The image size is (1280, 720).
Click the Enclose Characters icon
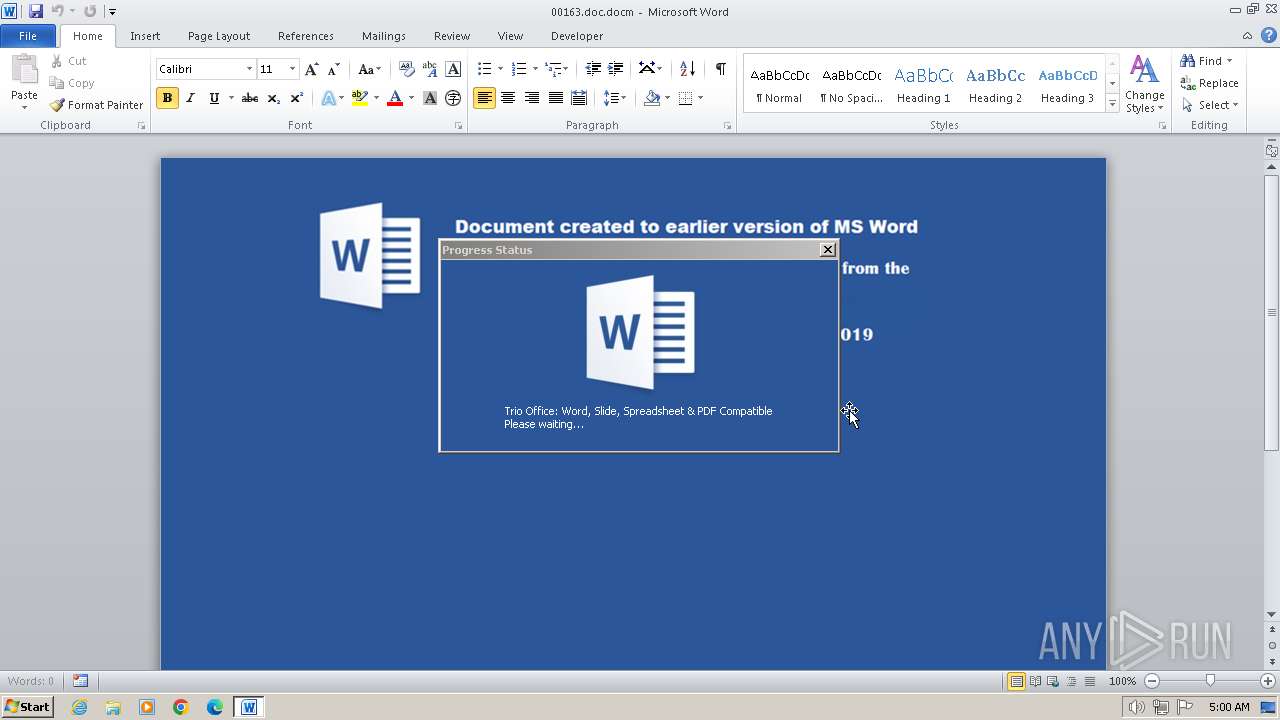(453, 98)
